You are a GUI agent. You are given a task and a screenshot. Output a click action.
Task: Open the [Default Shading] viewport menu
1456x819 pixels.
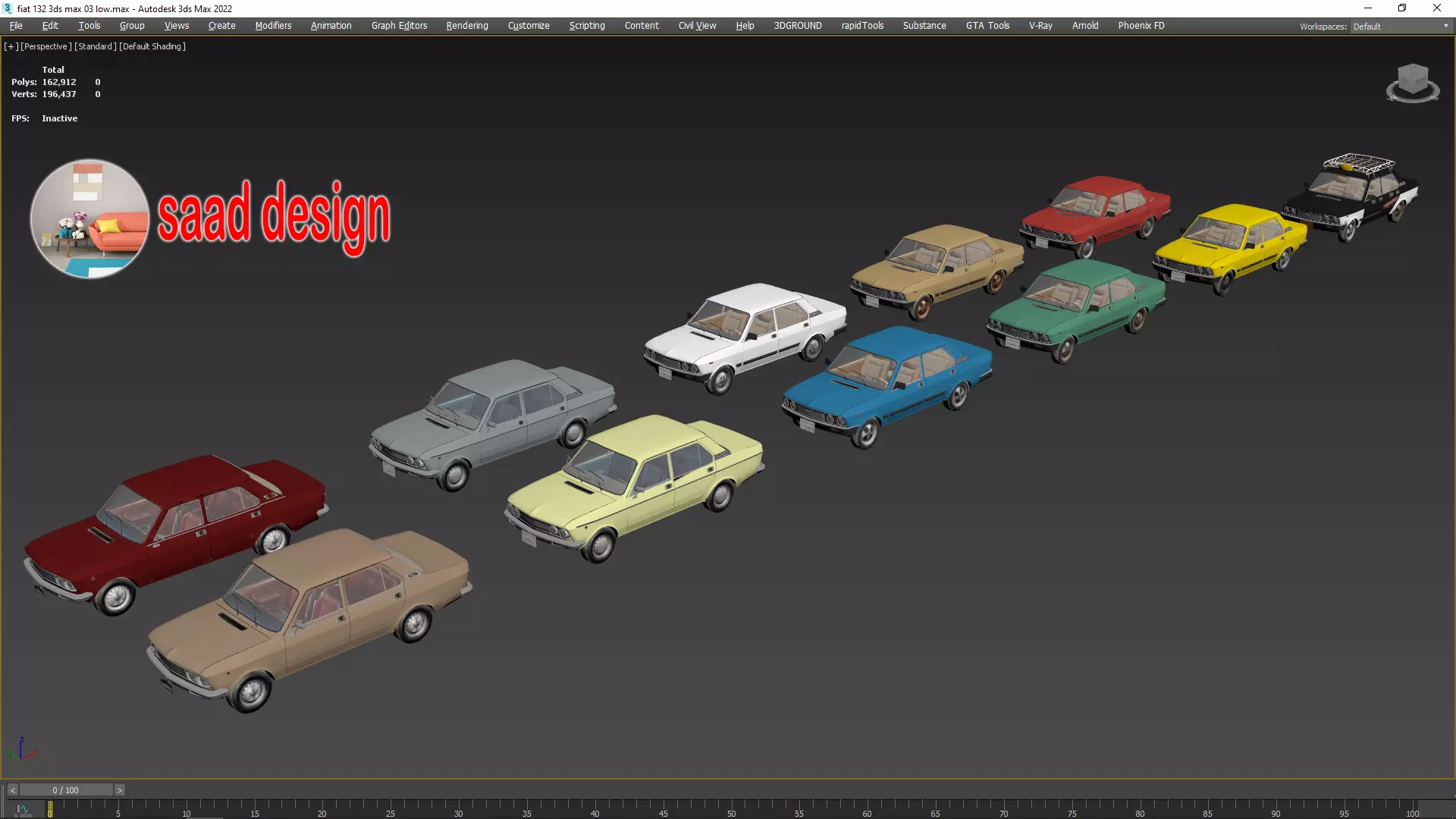(x=152, y=46)
